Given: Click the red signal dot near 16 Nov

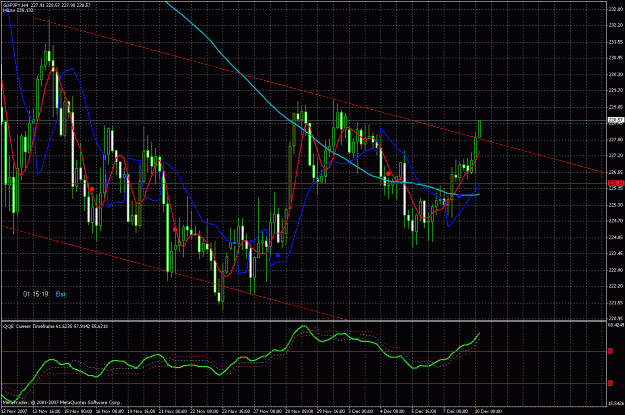Looking at the screenshot, I should (x=92, y=189).
